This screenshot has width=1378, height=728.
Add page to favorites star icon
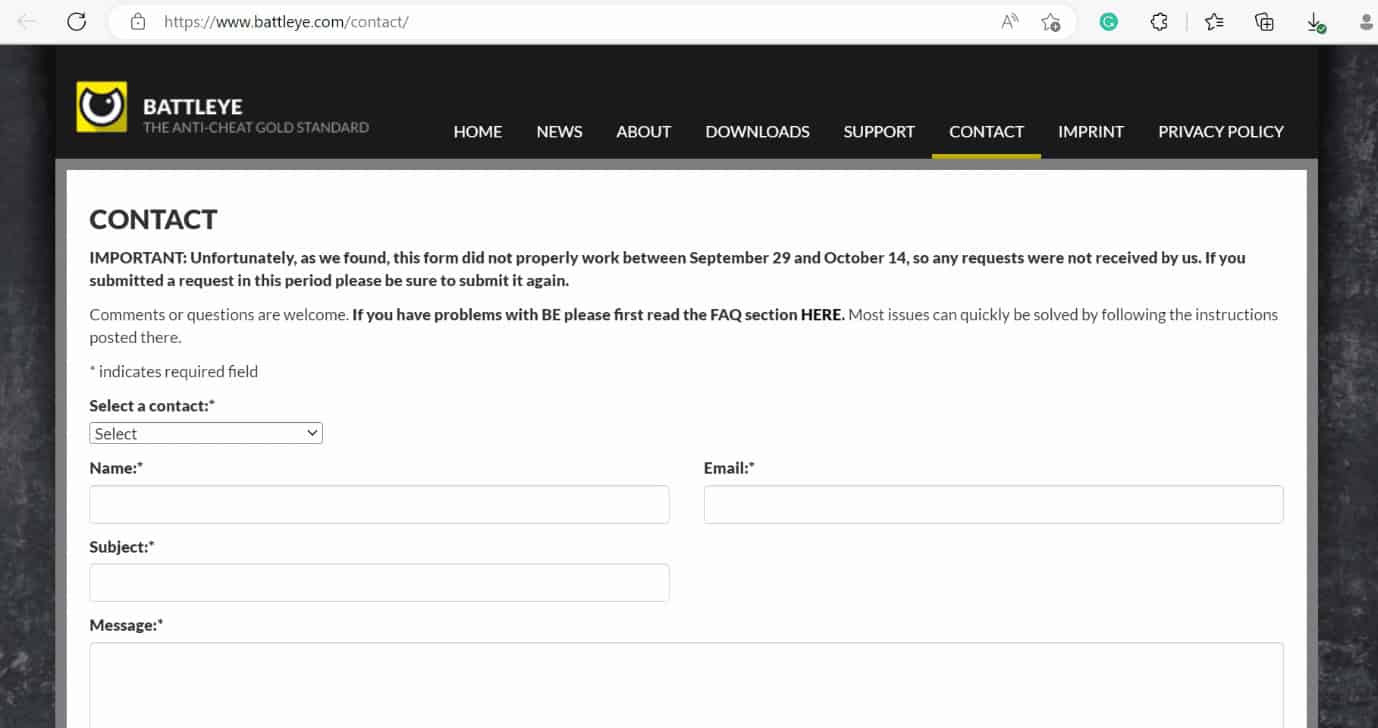[x=1050, y=21]
